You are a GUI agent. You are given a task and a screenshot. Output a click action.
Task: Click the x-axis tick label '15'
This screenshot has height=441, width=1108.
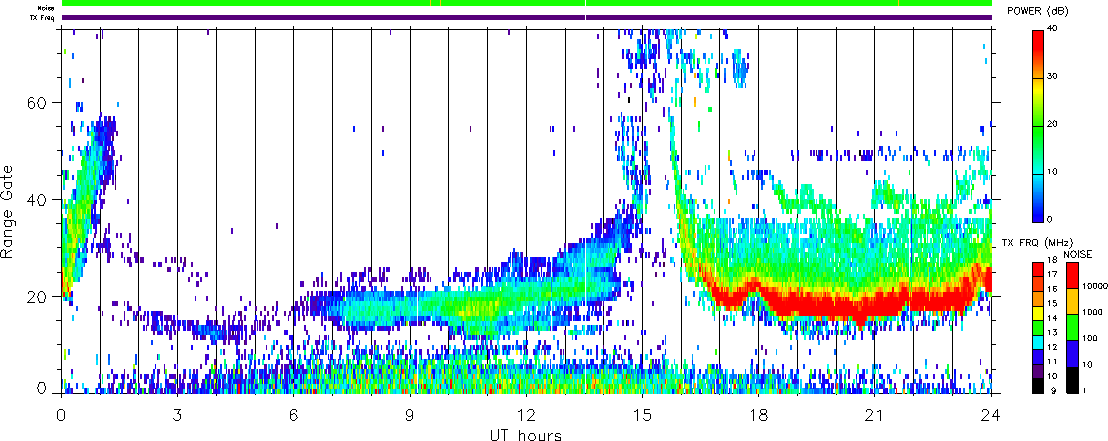(x=642, y=415)
